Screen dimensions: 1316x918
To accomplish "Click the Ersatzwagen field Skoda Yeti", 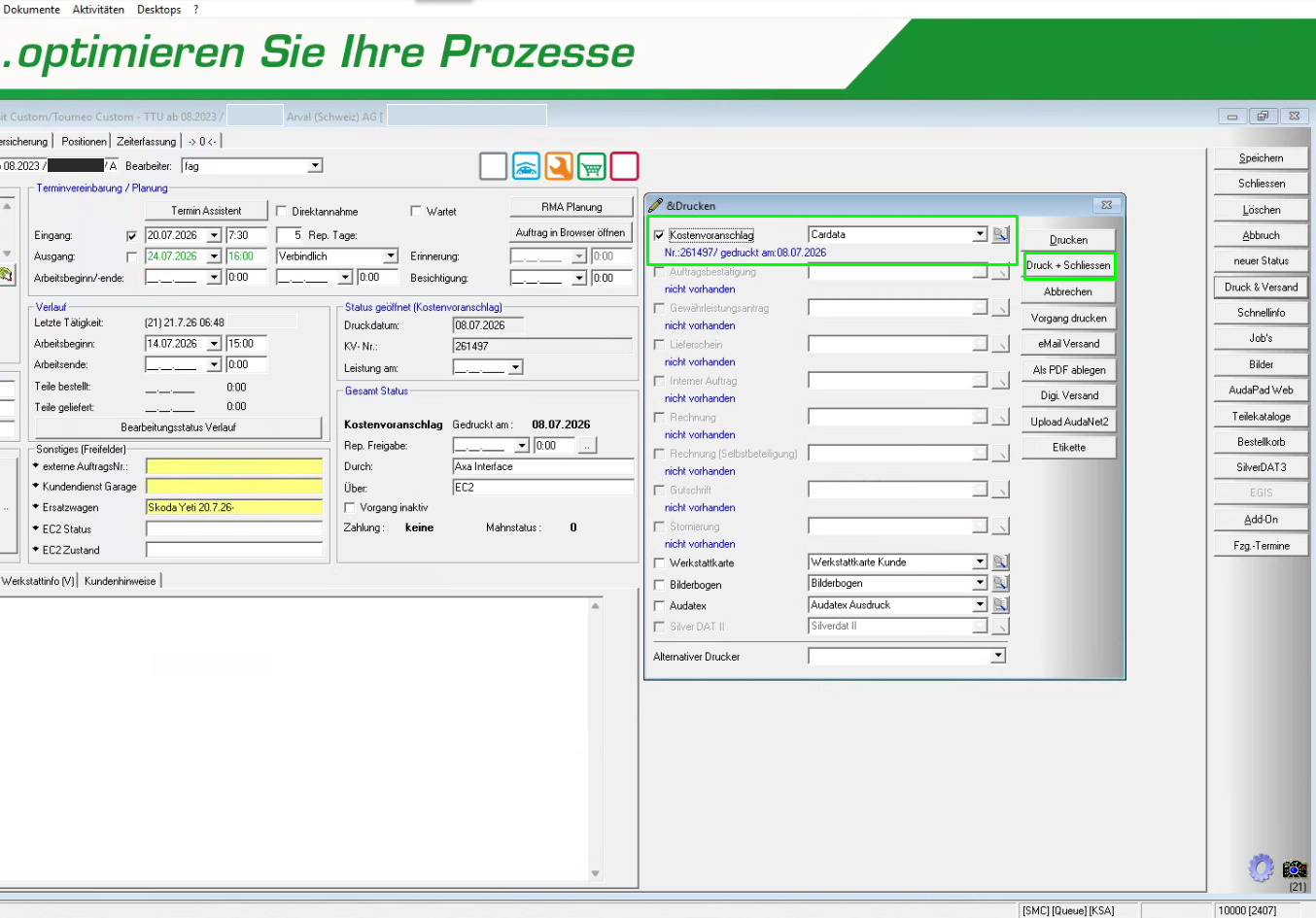I will coord(233,507).
